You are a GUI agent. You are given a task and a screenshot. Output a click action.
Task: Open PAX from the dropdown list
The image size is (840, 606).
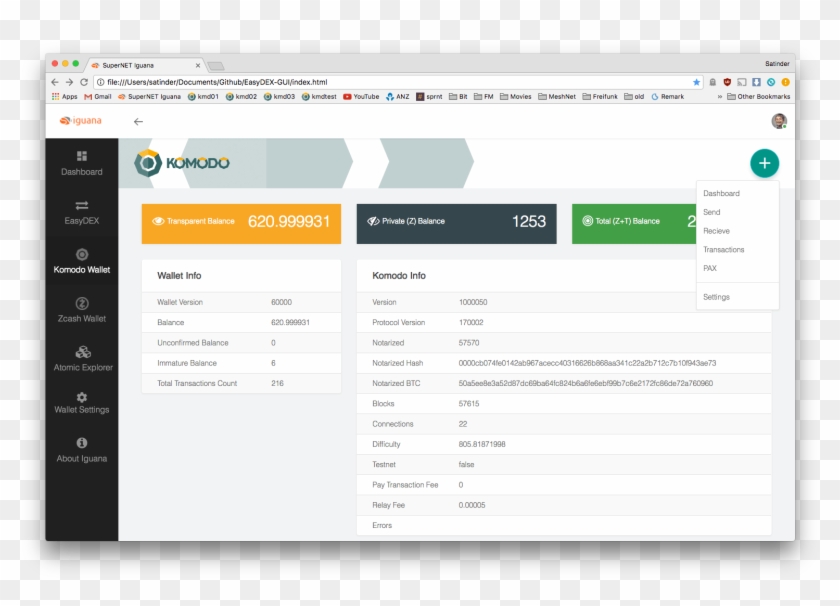[710, 268]
